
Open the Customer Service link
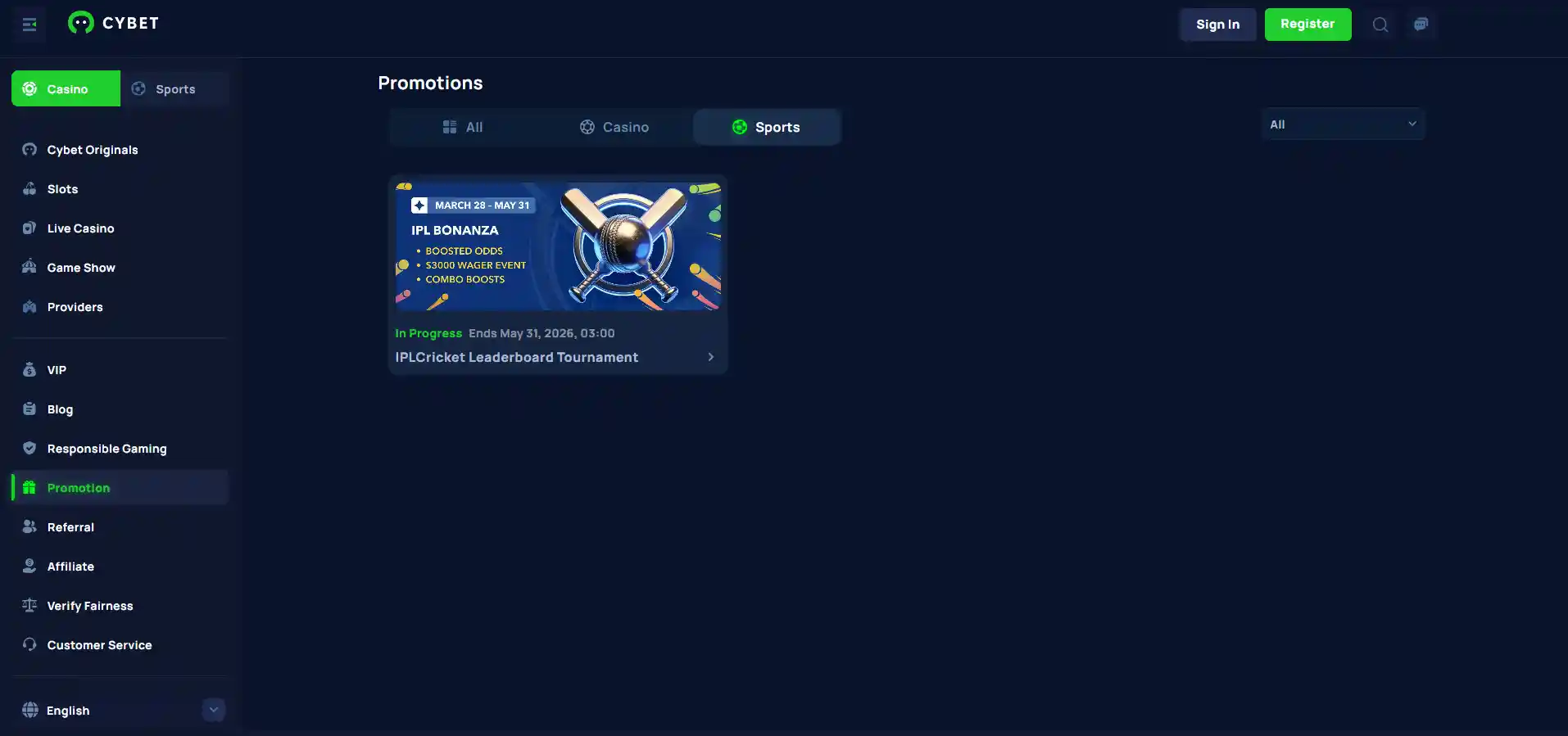(x=99, y=645)
